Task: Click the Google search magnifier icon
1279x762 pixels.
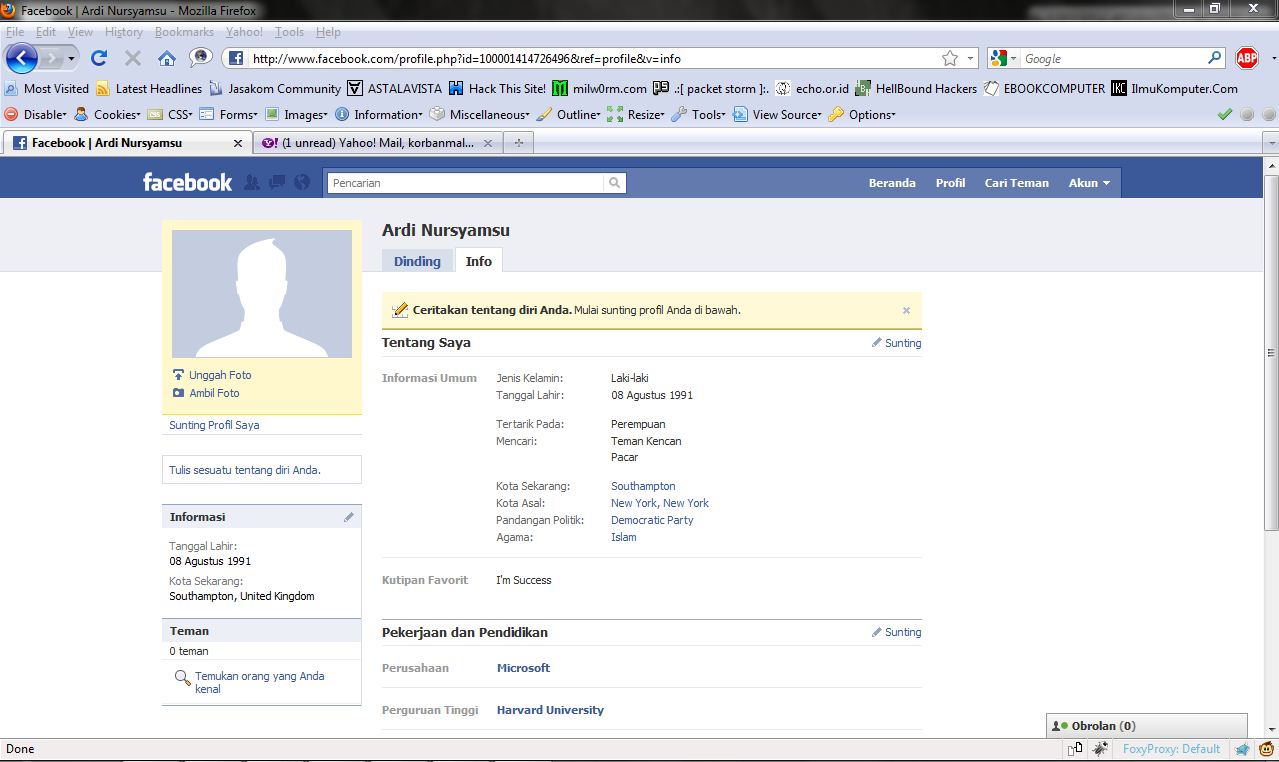Action: (1215, 58)
